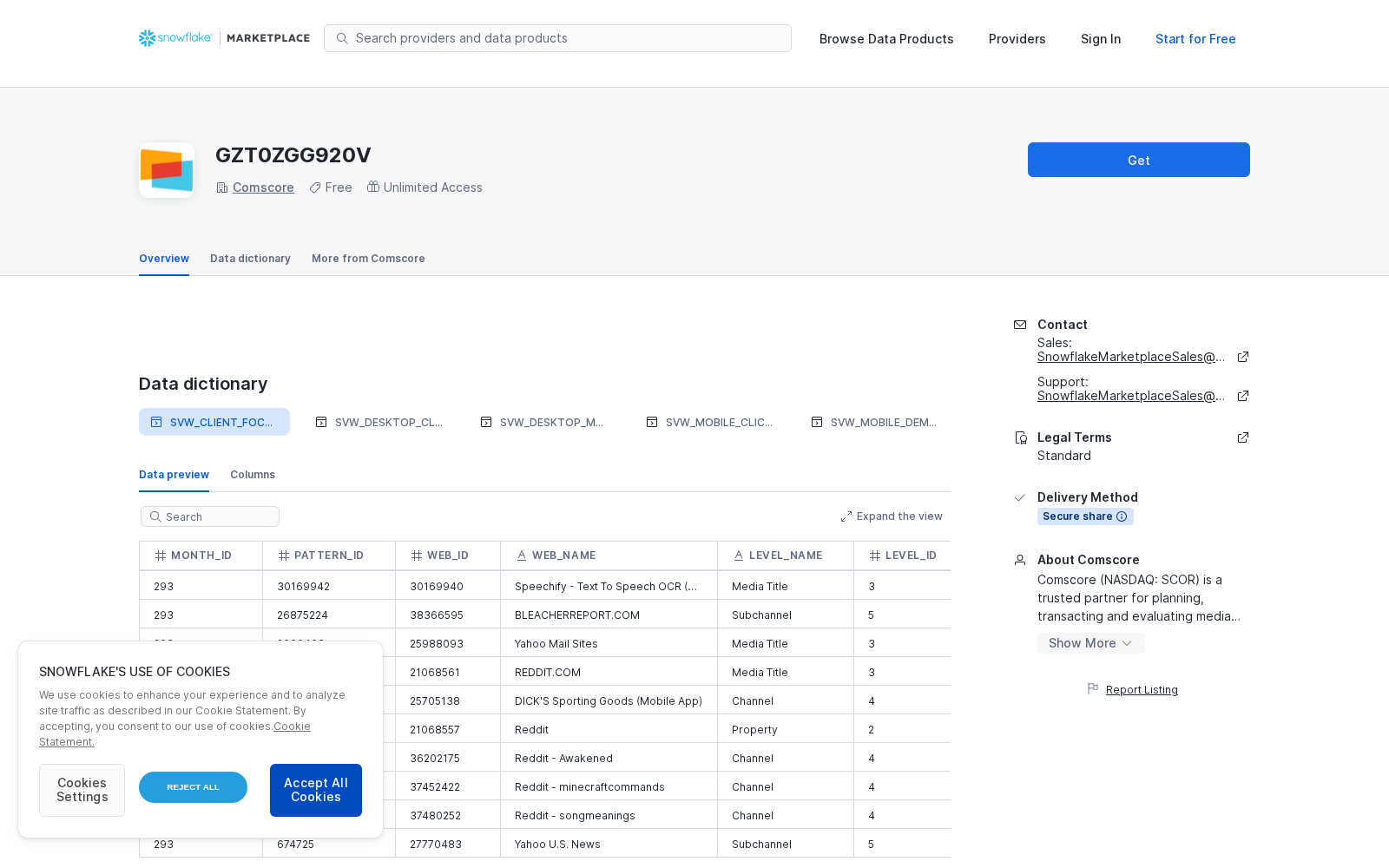Click the table search magnifier icon
This screenshot has height=868, width=1389.
pos(155,516)
